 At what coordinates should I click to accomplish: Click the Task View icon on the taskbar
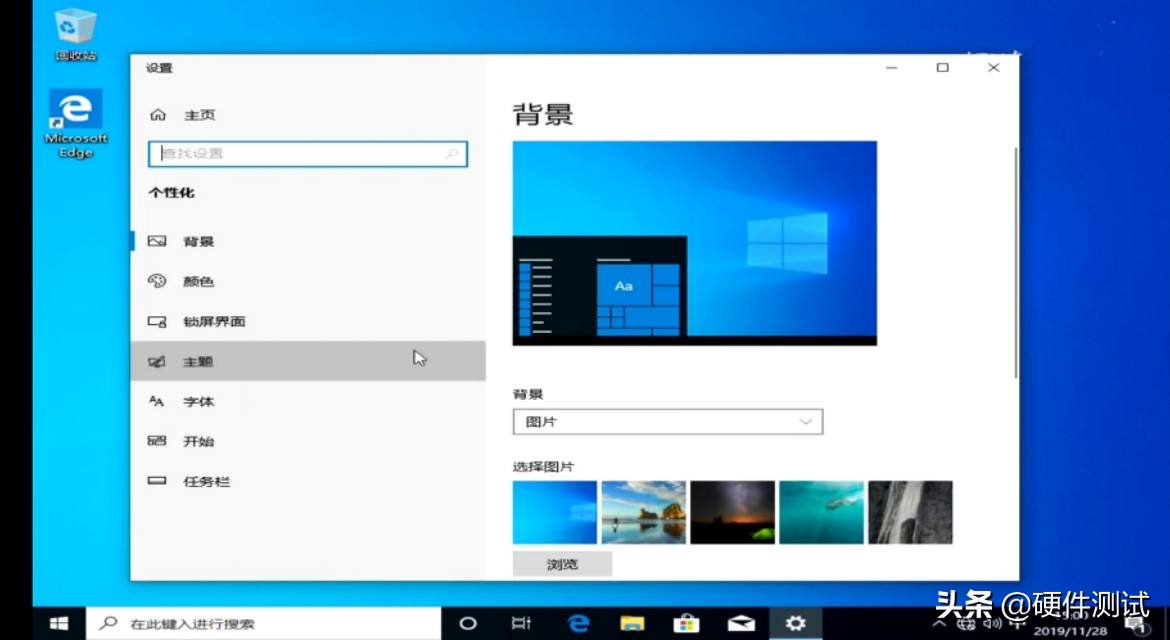click(521, 622)
